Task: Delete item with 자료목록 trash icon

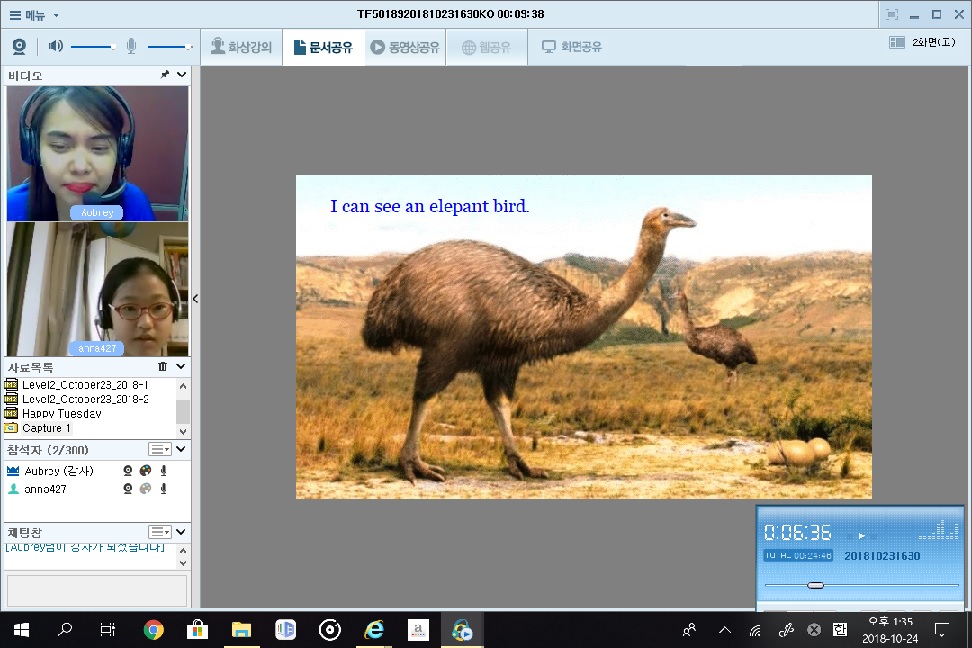Action: point(163,367)
